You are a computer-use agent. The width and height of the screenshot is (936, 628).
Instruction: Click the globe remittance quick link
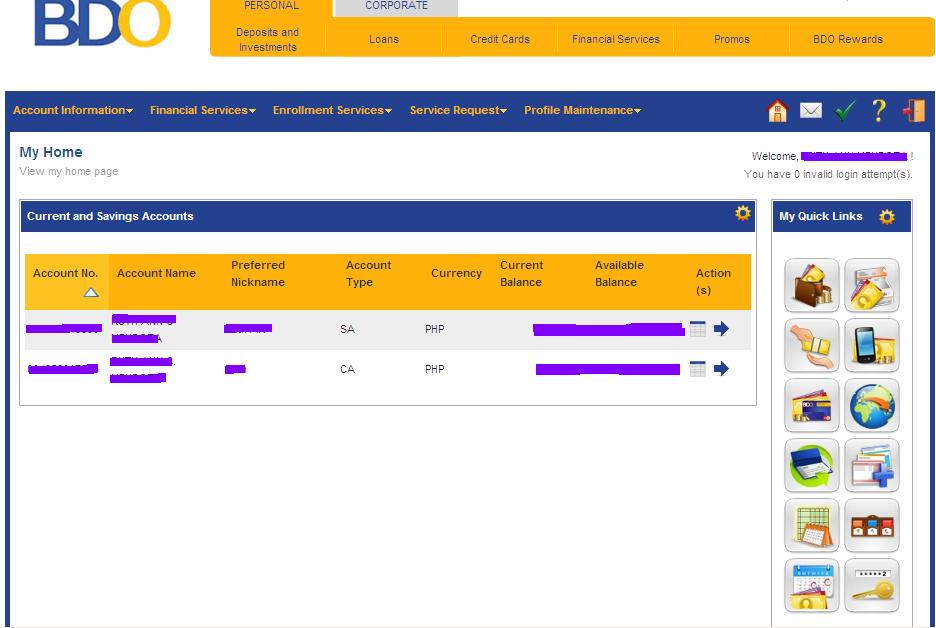[x=872, y=405]
